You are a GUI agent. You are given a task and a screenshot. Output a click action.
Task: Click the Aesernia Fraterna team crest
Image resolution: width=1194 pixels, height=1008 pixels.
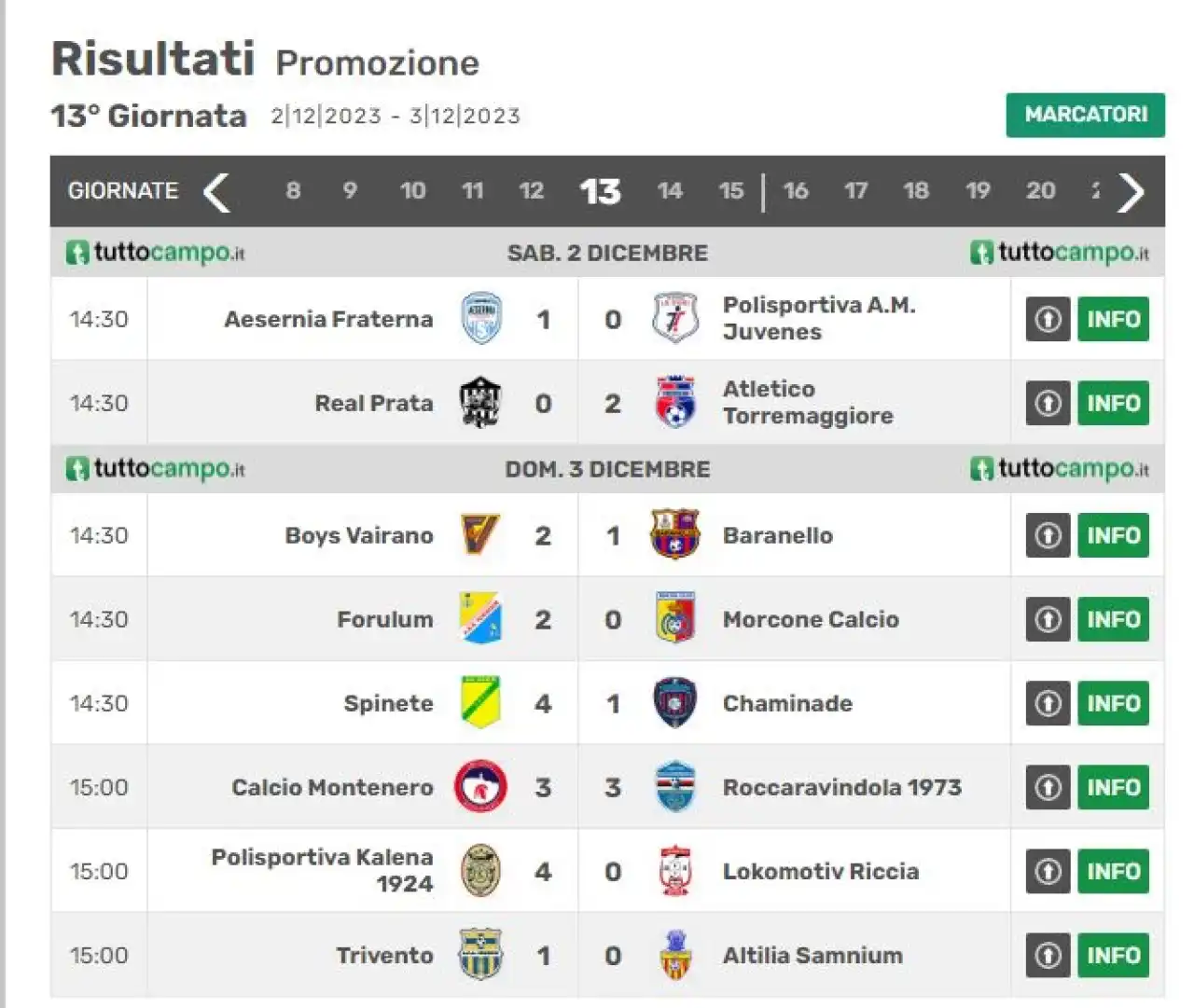(481, 319)
